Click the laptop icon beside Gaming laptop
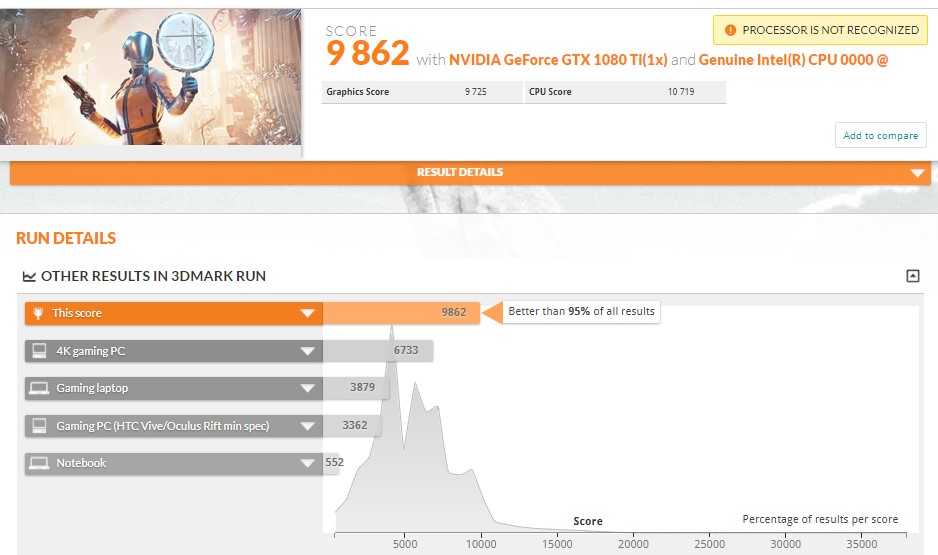Viewport: 938px width, 555px height. tap(39, 388)
